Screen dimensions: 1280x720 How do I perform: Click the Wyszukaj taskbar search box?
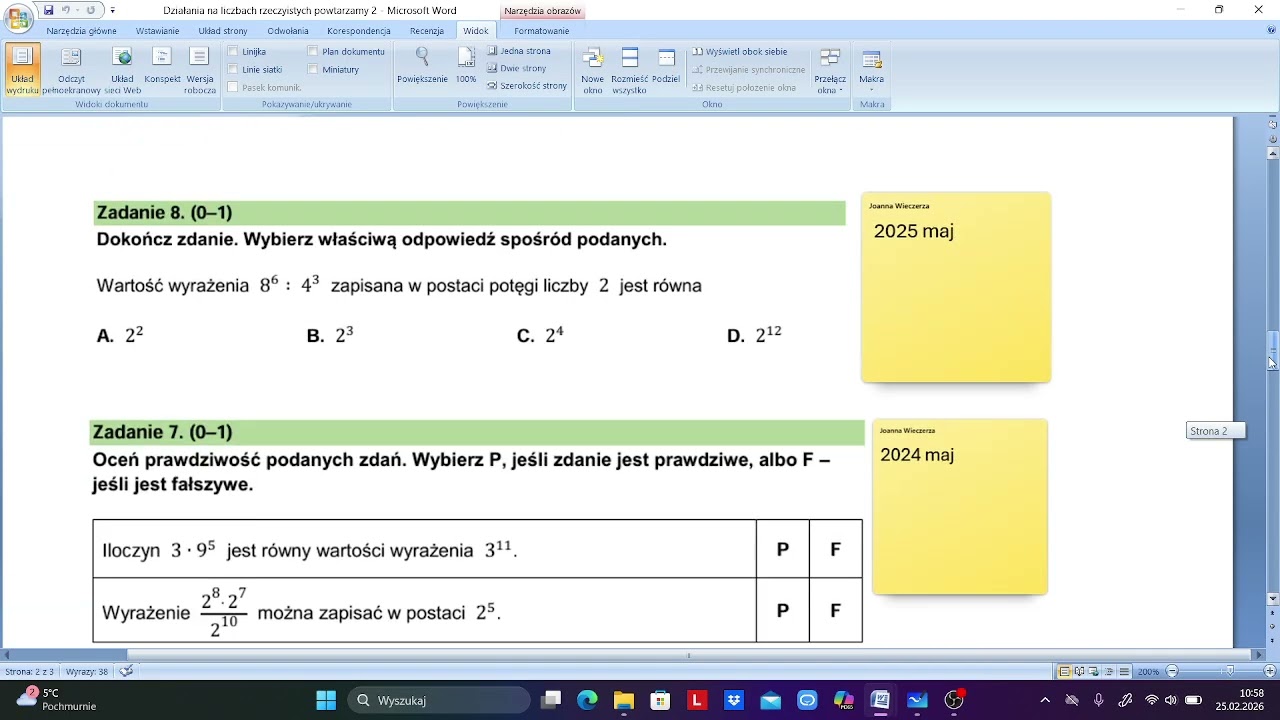(x=438, y=700)
